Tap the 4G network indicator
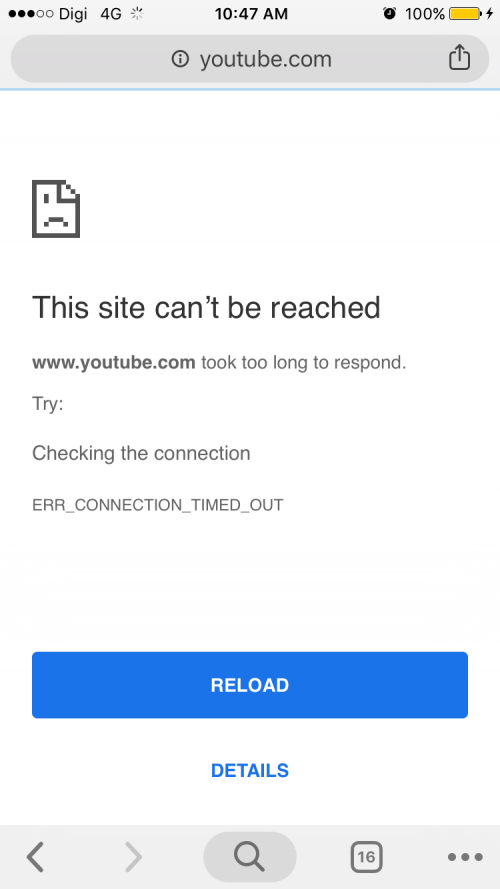 pos(111,14)
